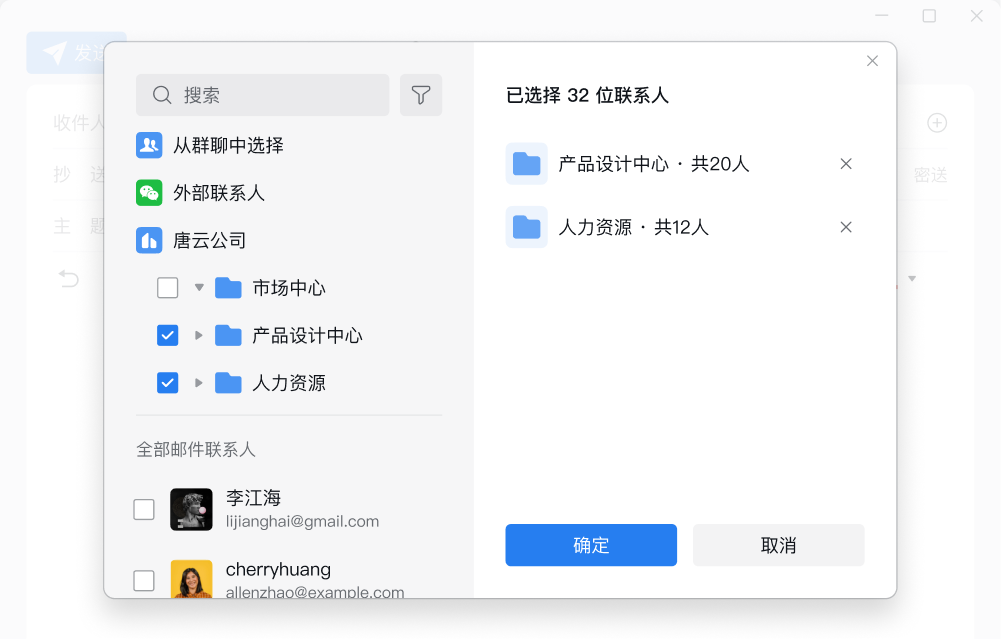Remove 人力资源 from selected contacts
This screenshot has height=639, width=1001.
[x=845, y=227]
